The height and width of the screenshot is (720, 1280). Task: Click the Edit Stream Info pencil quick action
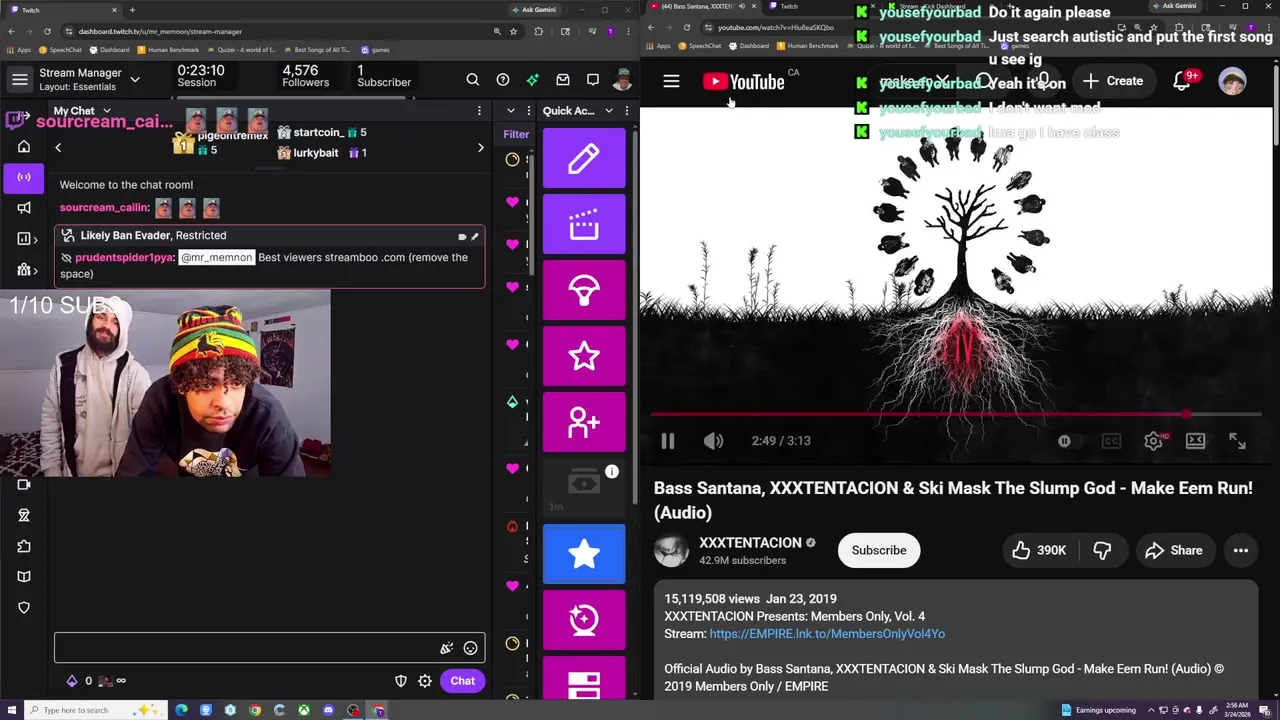tap(584, 158)
